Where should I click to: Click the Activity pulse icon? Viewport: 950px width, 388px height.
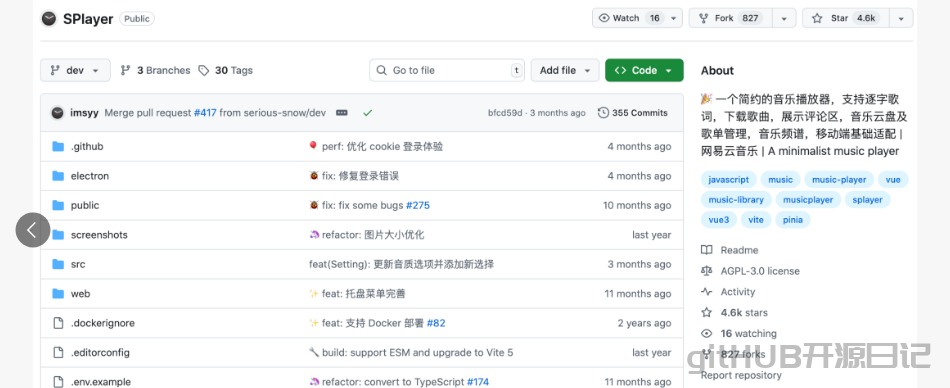click(x=706, y=292)
